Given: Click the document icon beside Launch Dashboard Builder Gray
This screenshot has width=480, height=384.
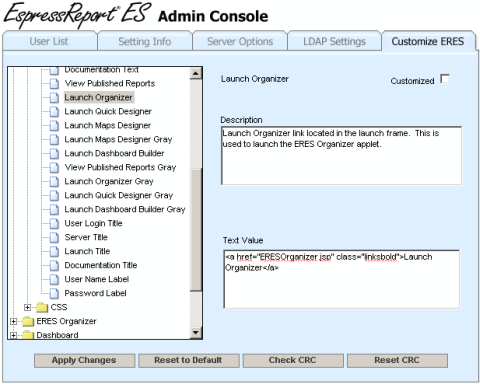Looking at the screenshot, I should (x=54, y=209).
